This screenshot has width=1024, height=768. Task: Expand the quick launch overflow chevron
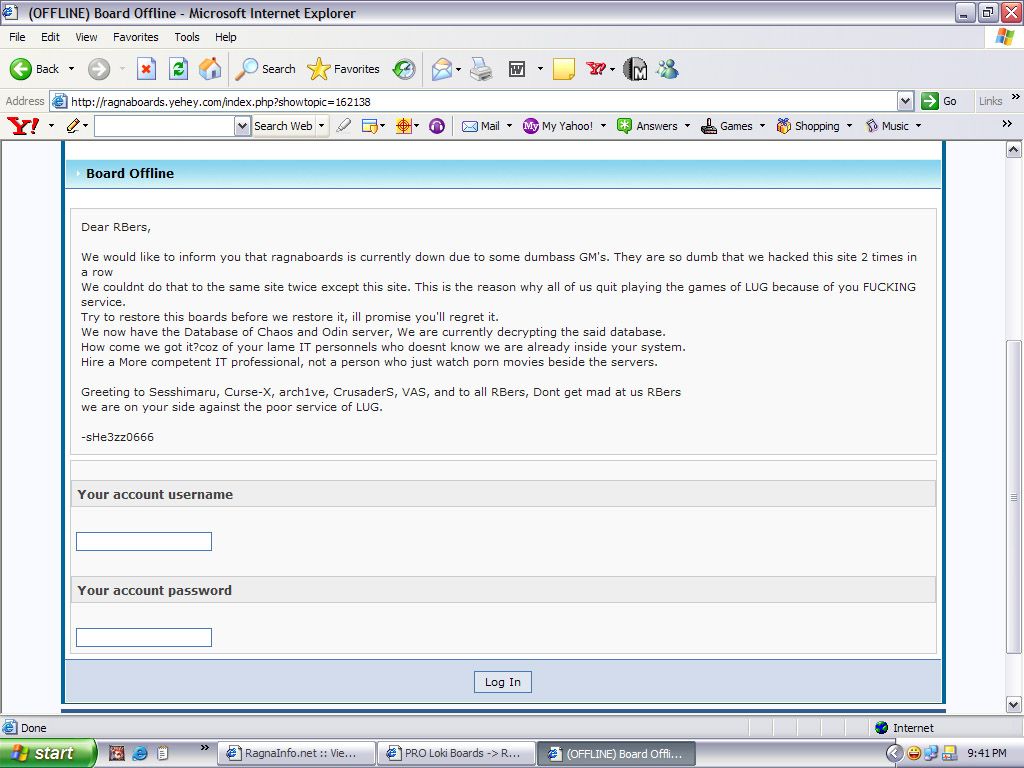tap(204, 748)
